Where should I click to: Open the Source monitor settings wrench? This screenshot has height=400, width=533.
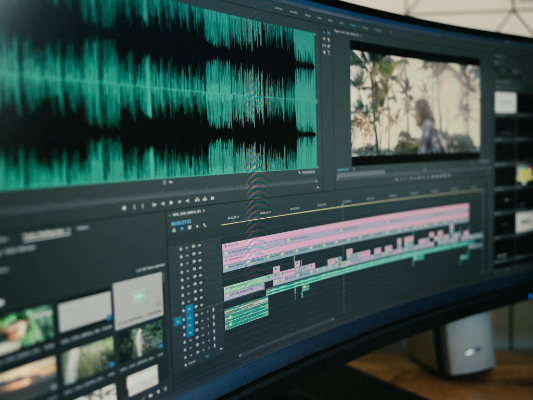click(300, 173)
